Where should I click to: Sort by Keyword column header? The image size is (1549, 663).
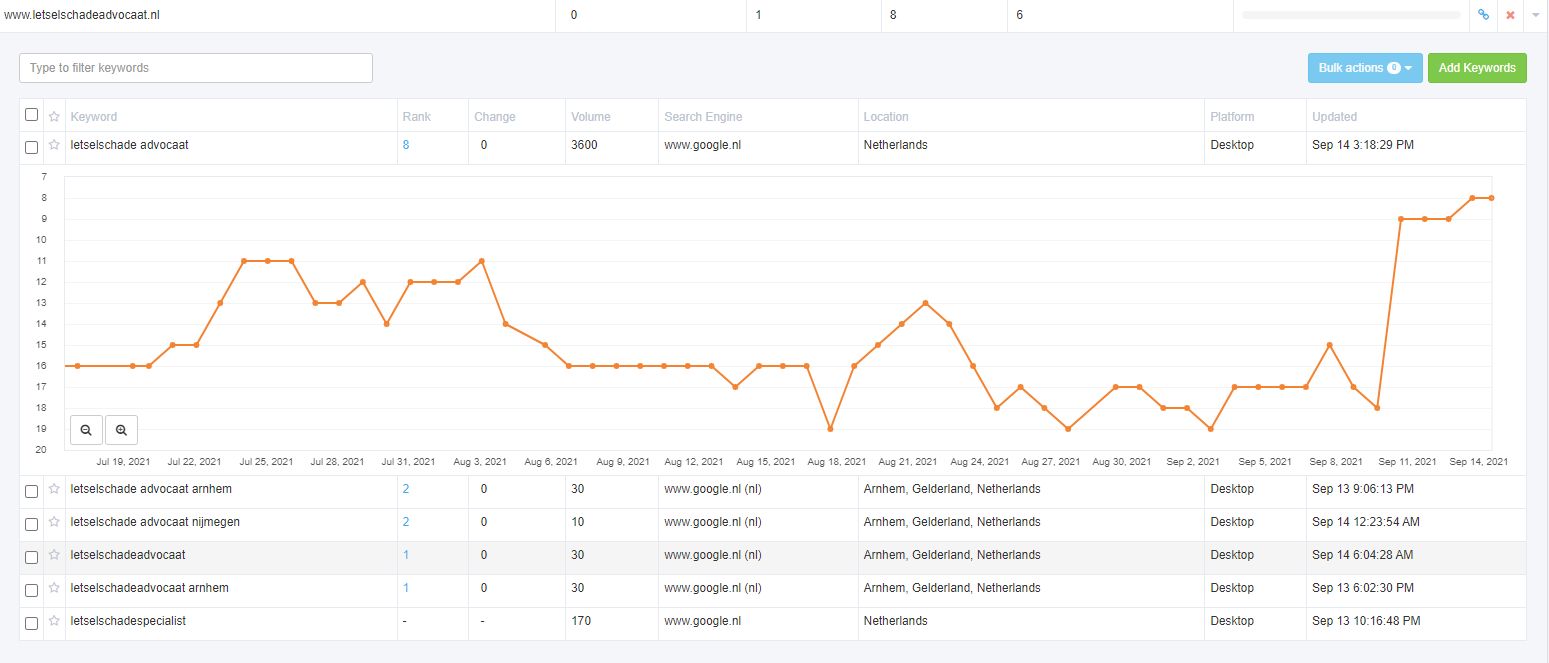[94, 117]
